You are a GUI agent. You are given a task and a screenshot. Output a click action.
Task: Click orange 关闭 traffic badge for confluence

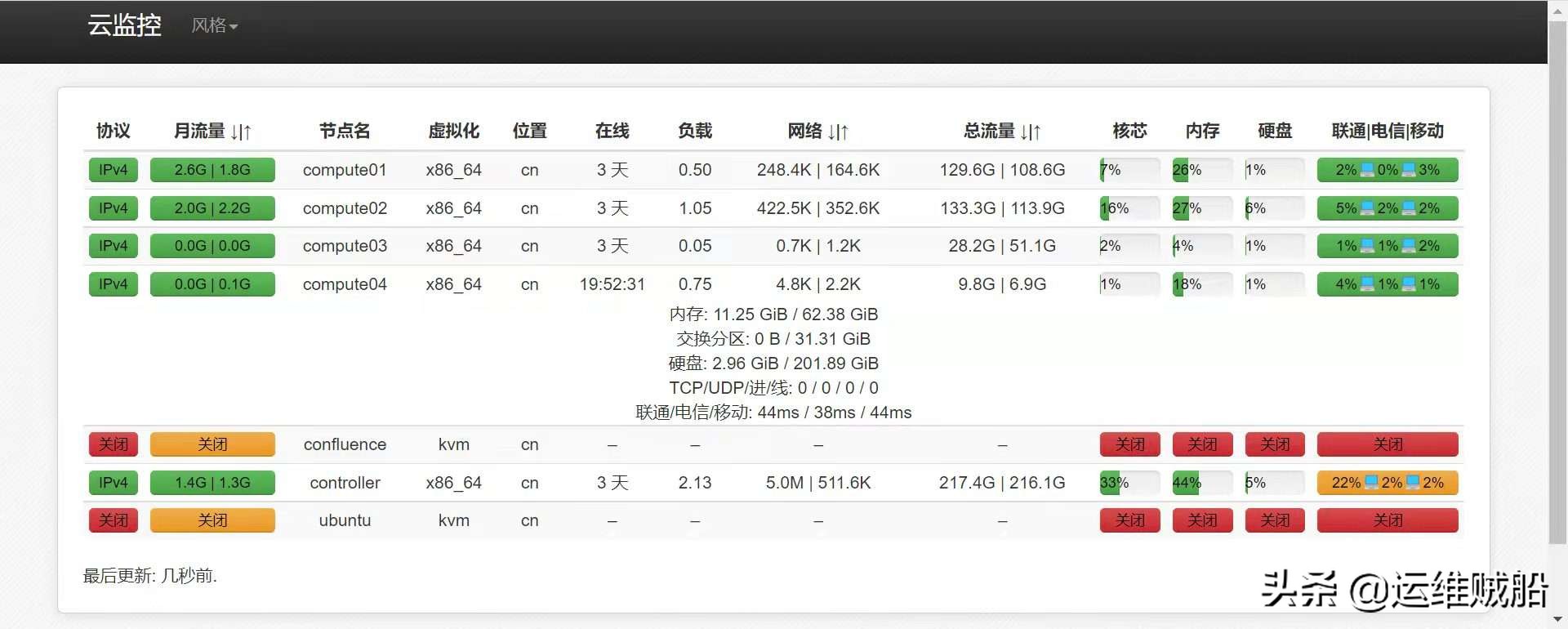pos(212,444)
